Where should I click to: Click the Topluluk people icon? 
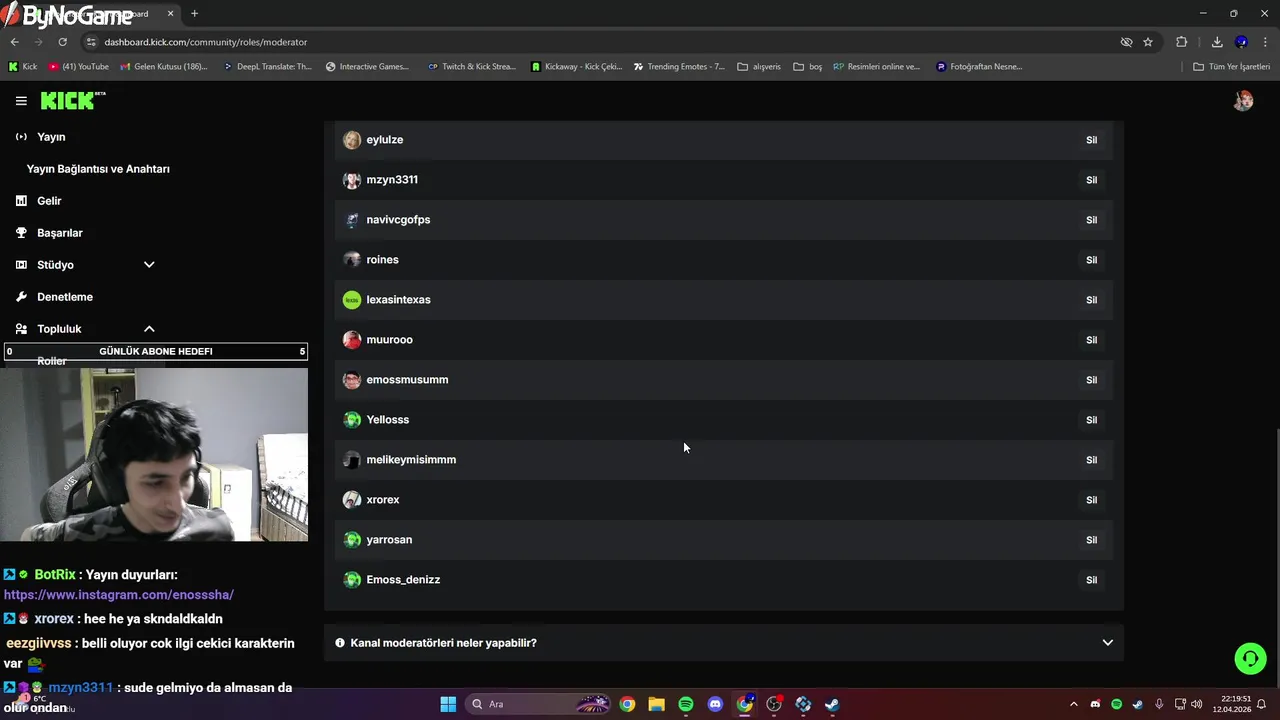click(21, 329)
